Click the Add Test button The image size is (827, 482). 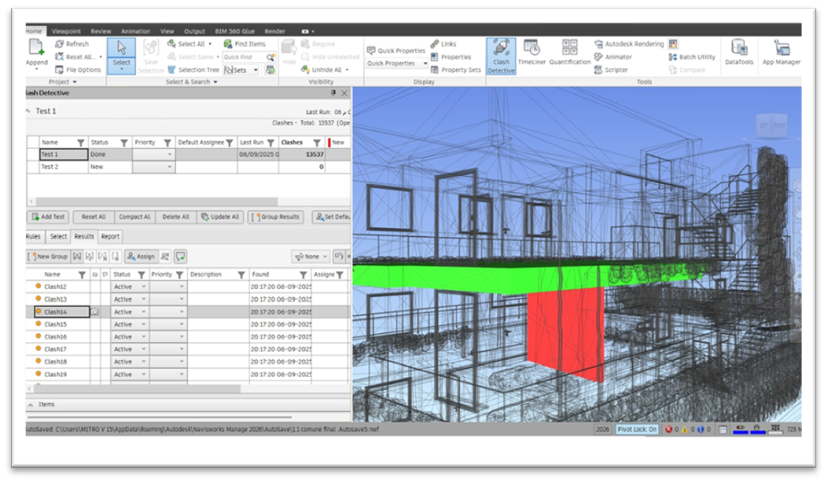48,217
